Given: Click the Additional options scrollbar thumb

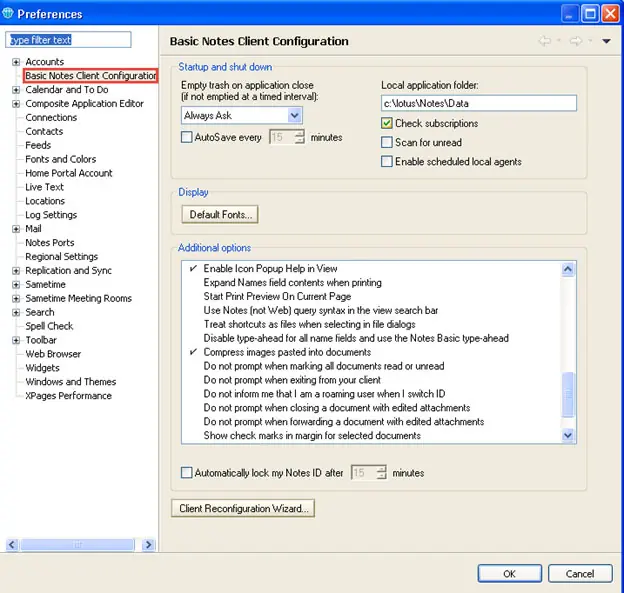Looking at the screenshot, I should (x=568, y=394).
